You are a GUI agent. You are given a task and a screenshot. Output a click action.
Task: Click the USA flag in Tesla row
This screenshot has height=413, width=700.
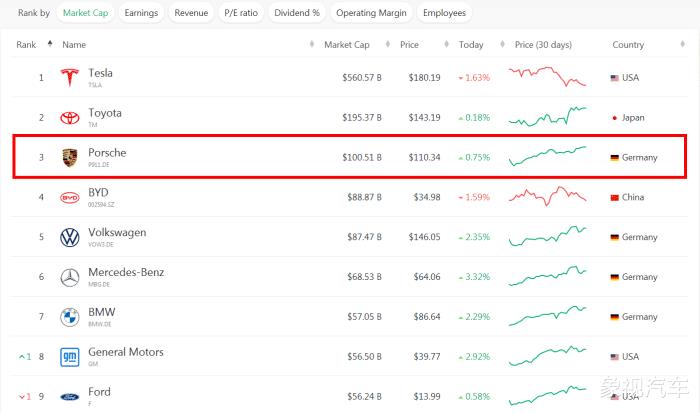click(615, 78)
